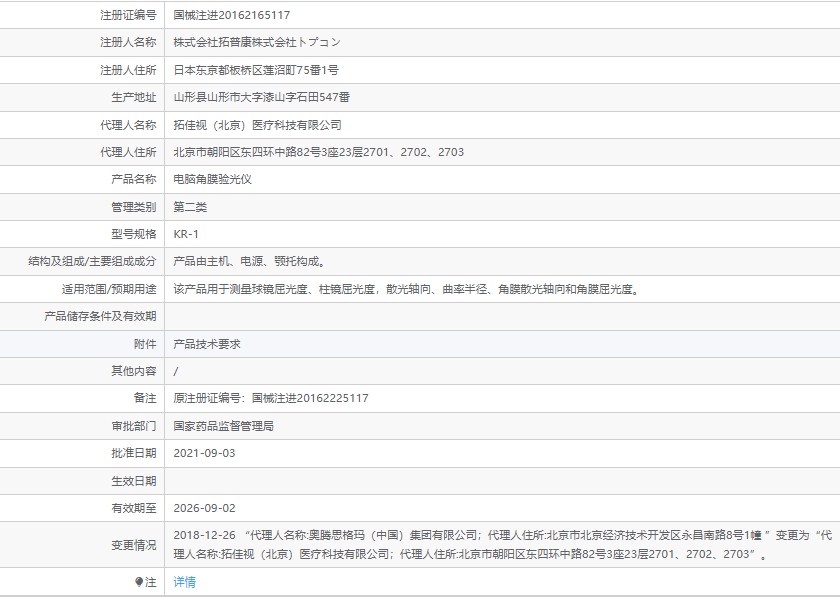Click the 代理人住所 label
The height and width of the screenshot is (599, 840).
[128, 152]
